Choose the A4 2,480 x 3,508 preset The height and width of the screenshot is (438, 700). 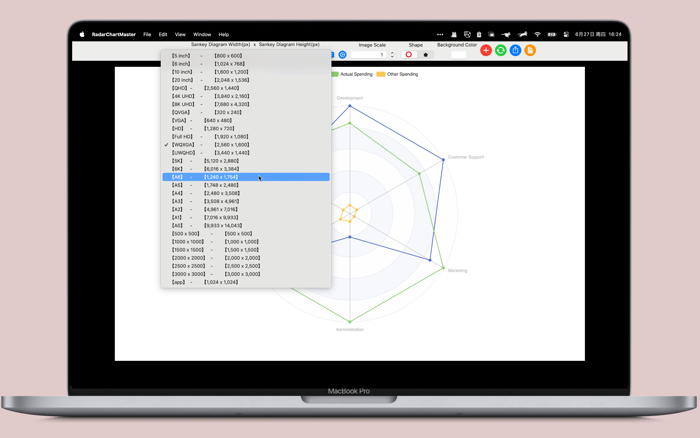(x=246, y=193)
